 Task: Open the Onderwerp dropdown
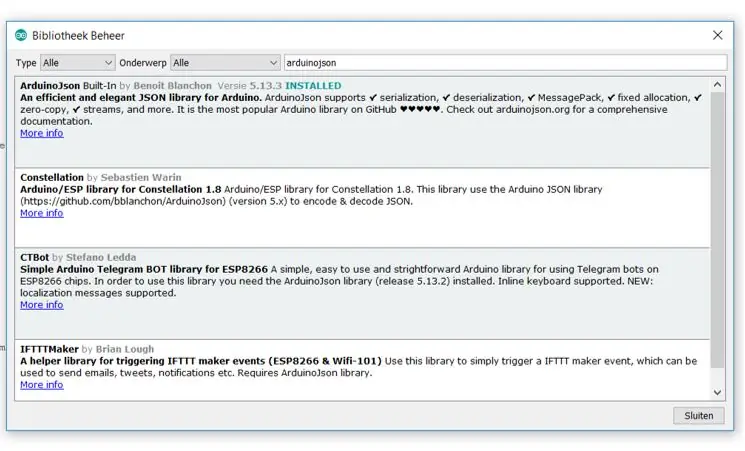tap(225, 63)
